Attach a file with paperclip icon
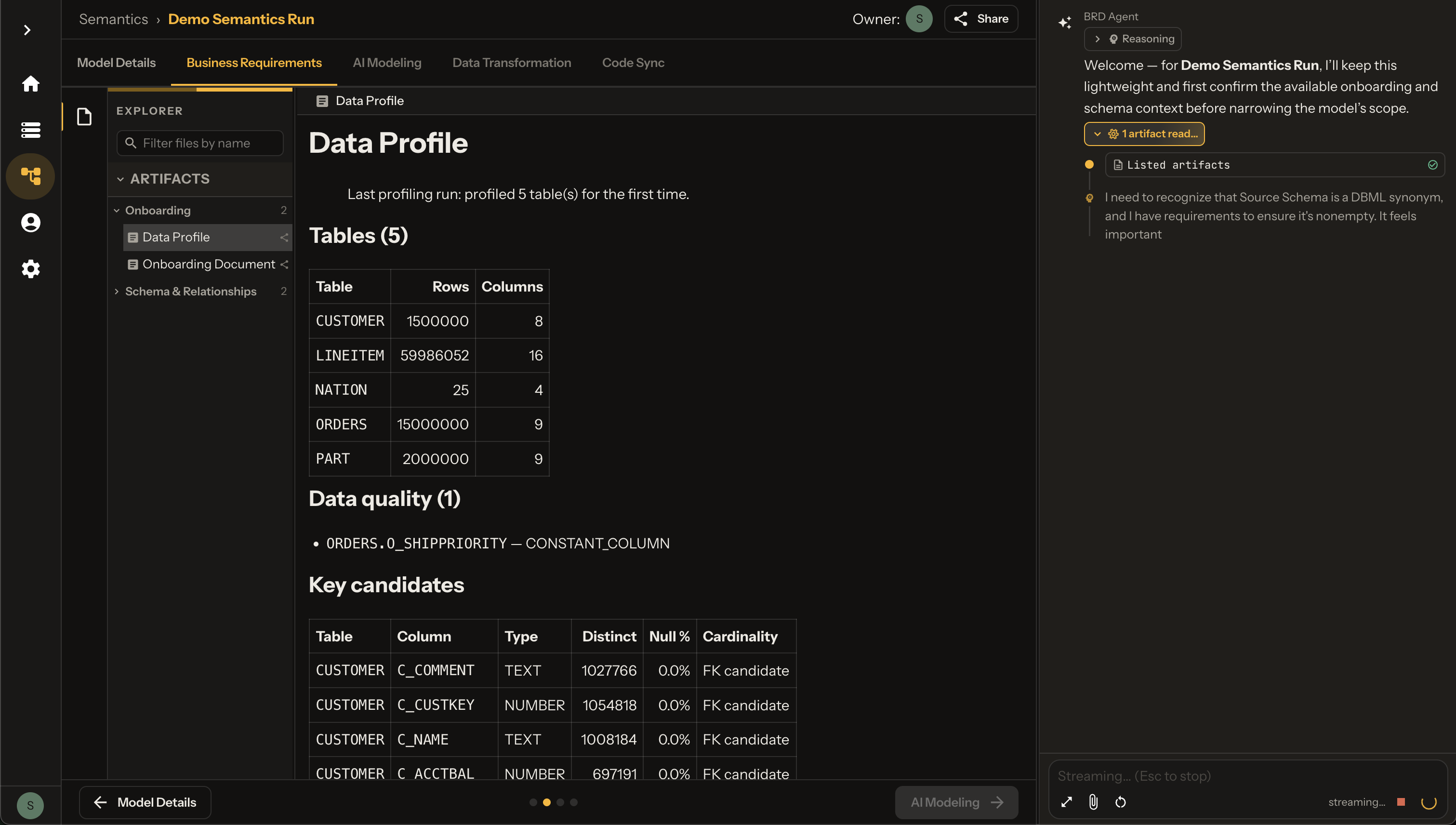Screen dimensions: 1456x825 pyautogui.click(x=1093, y=802)
